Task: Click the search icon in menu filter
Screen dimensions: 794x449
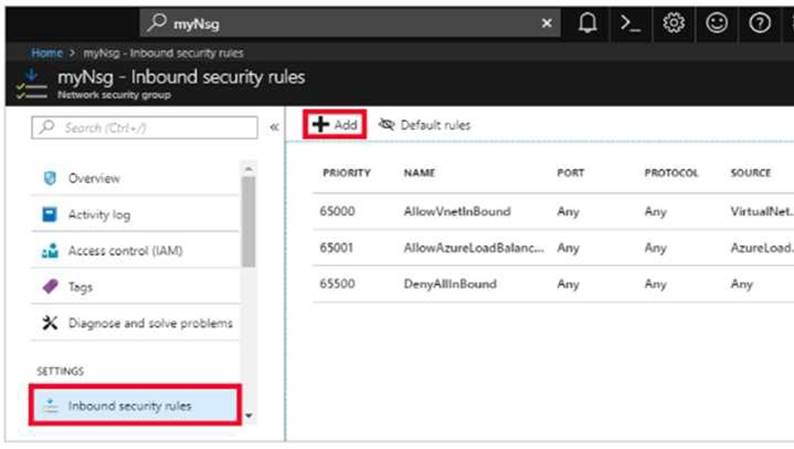Action: [x=47, y=127]
